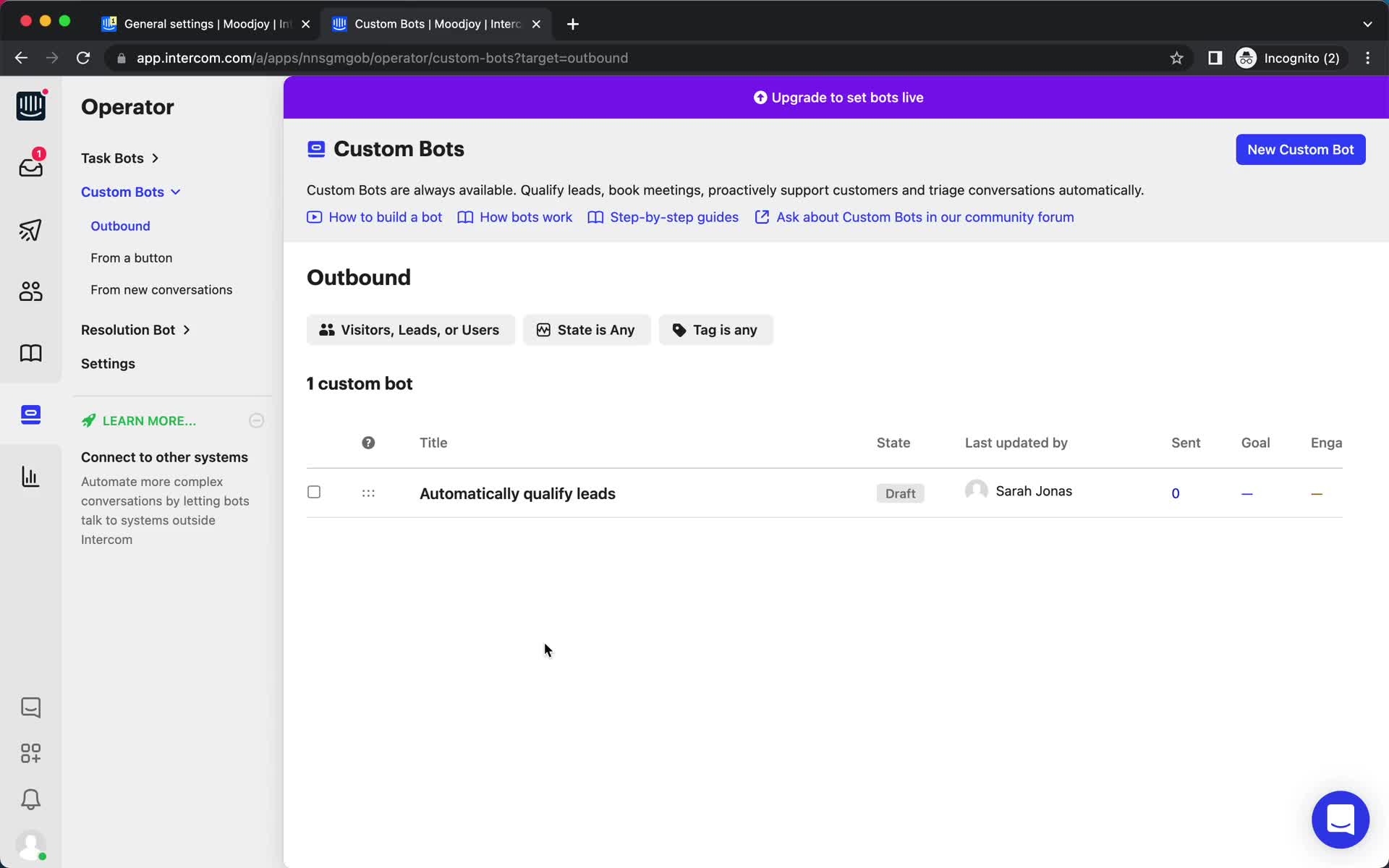Open the How to build a bot link
Viewport: 1389px width, 868px height.
(386, 217)
